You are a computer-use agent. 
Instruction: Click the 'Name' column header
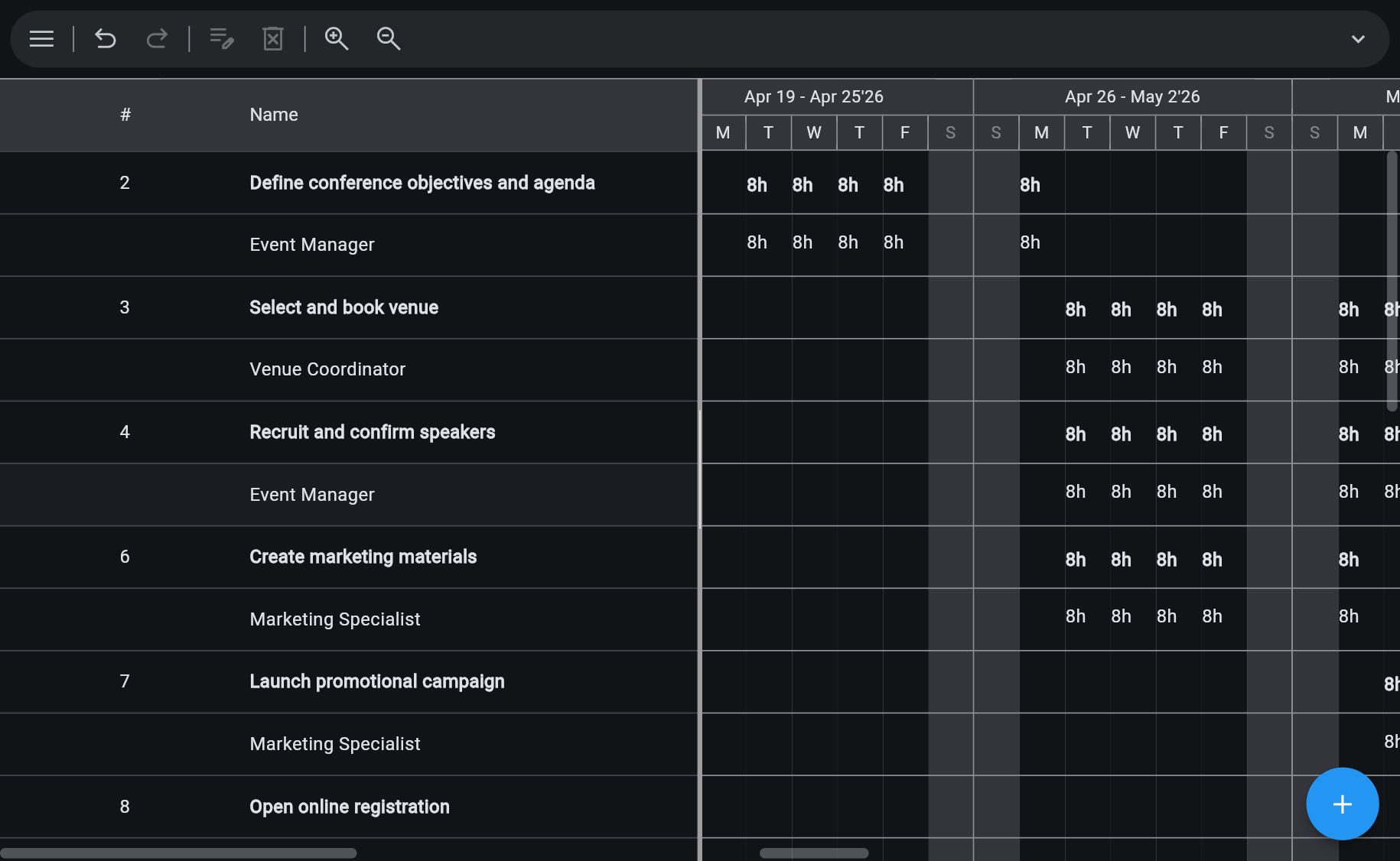(273, 114)
